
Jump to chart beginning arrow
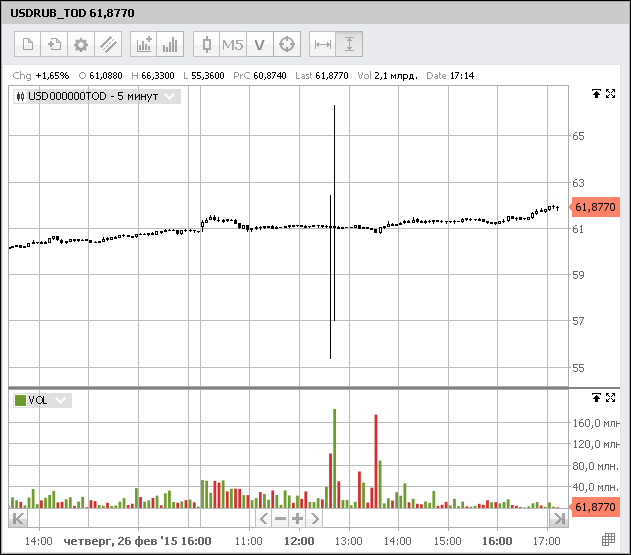18,518
